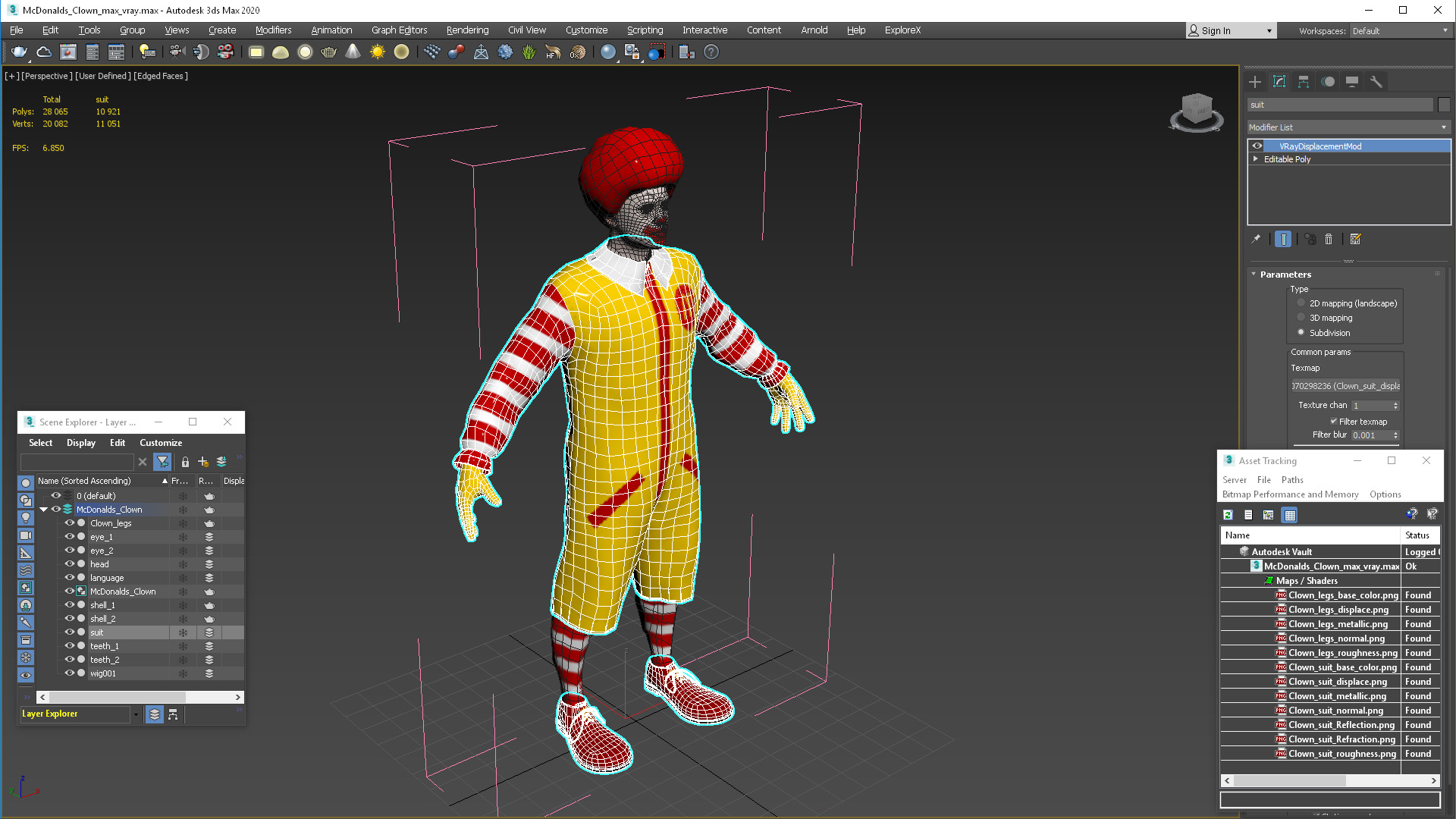This screenshot has height=819, width=1456.
Task: Toggle the Filter texmap checkbox
Action: pos(1333,422)
